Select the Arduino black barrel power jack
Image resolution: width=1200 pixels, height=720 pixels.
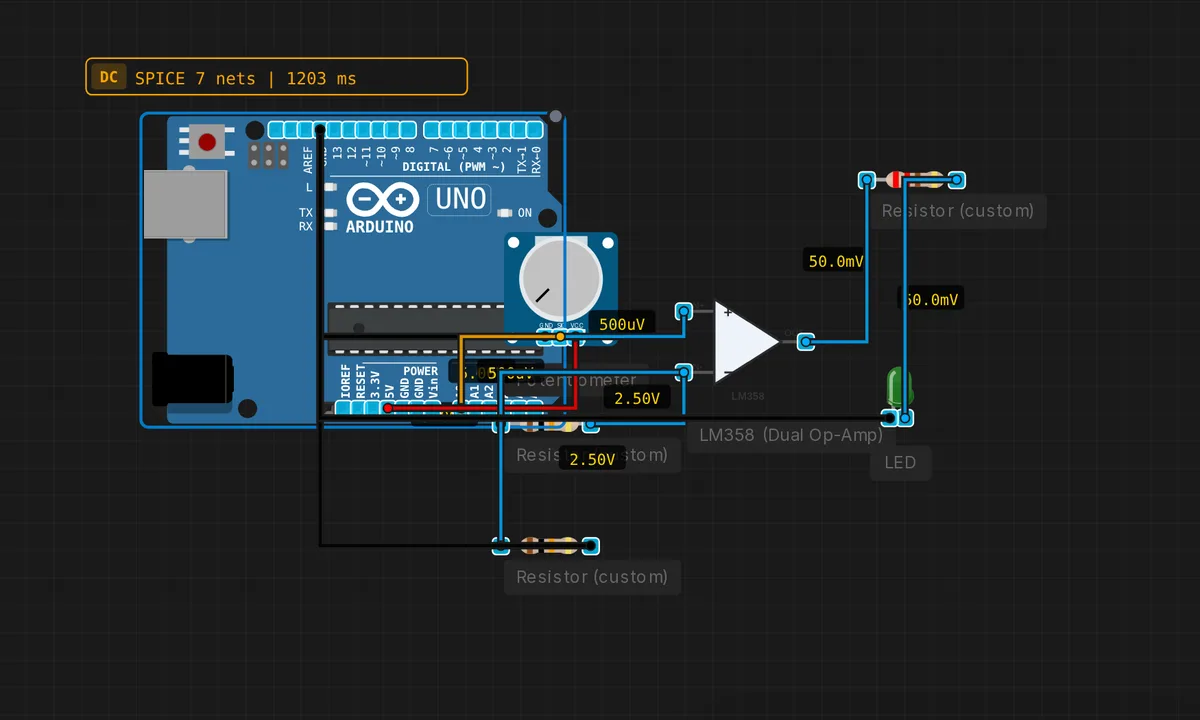(x=192, y=378)
